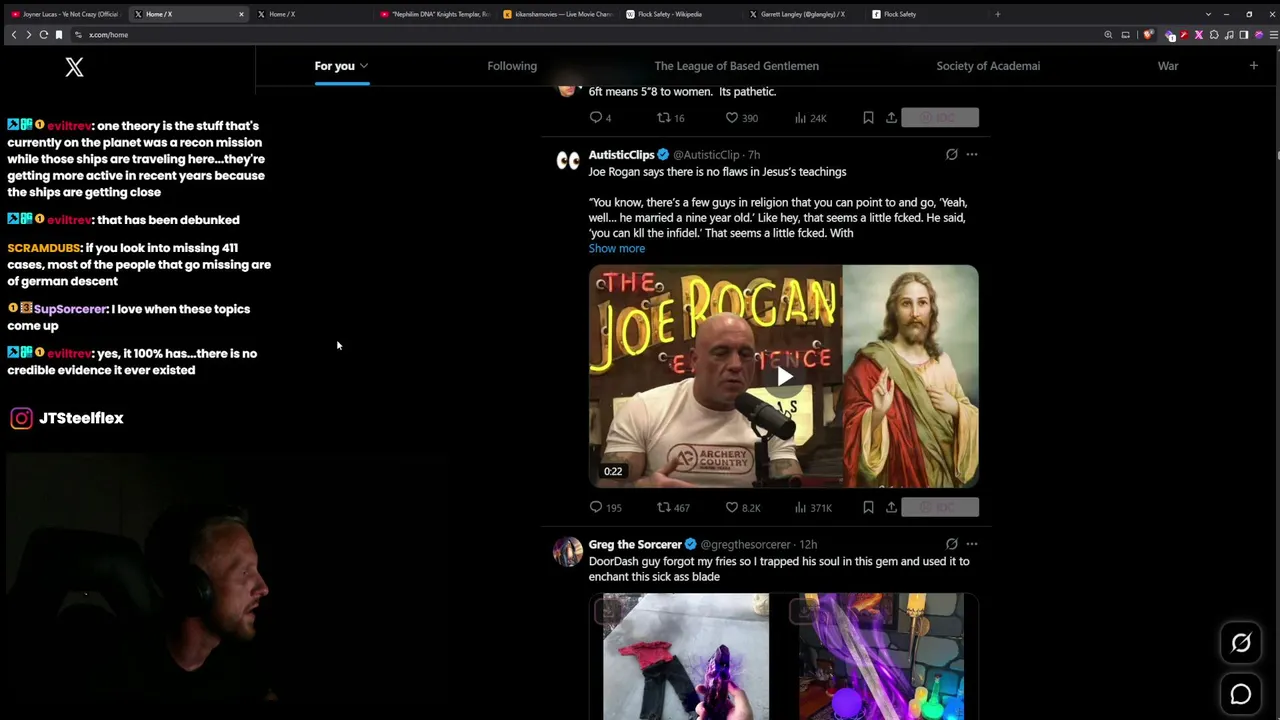Close the active Home / X tab

[x=241, y=14]
